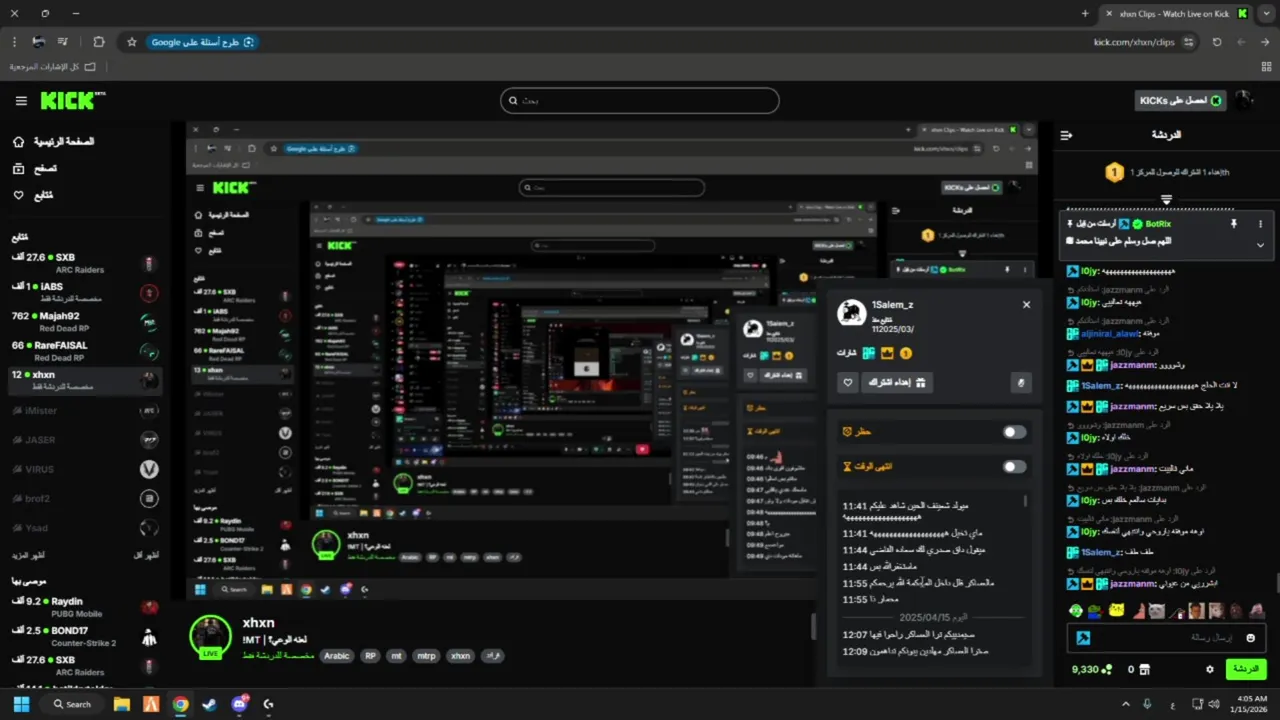Open the chat shop gift icon

coord(1145,669)
